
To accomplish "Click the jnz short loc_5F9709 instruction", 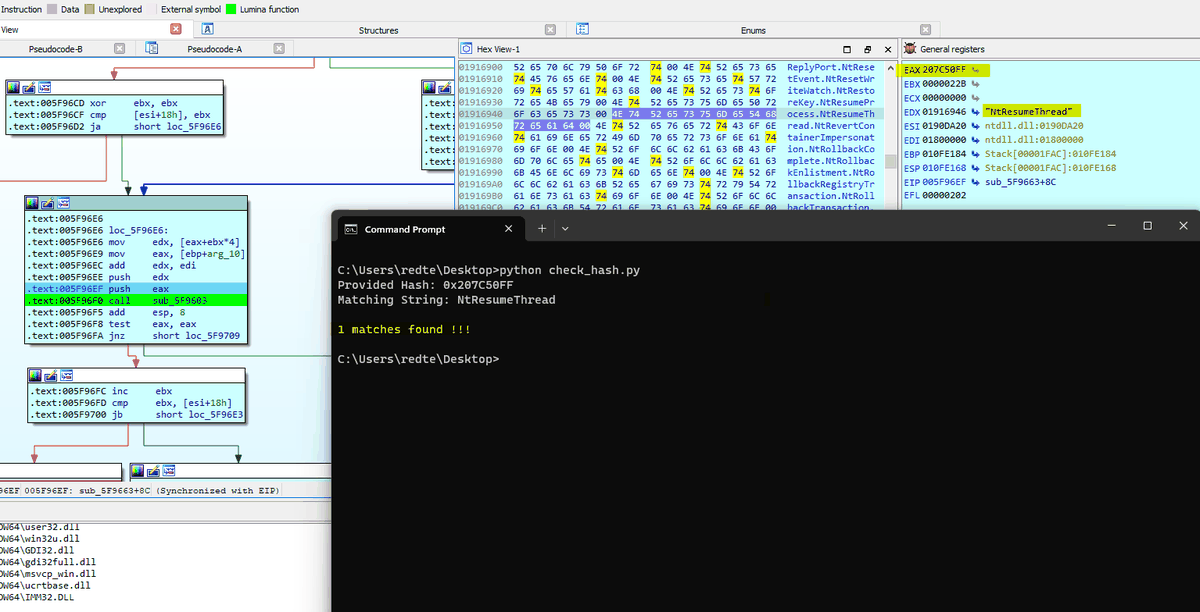I will coord(136,335).
